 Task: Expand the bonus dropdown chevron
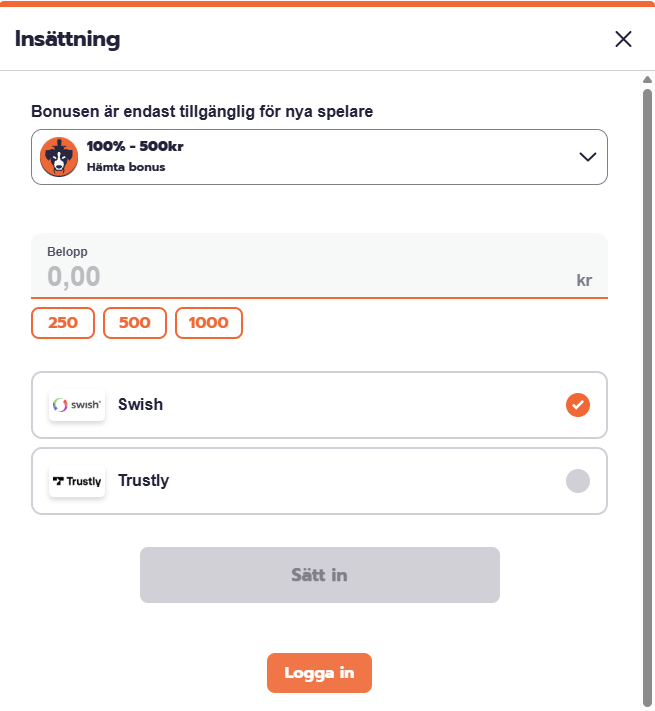click(588, 157)
